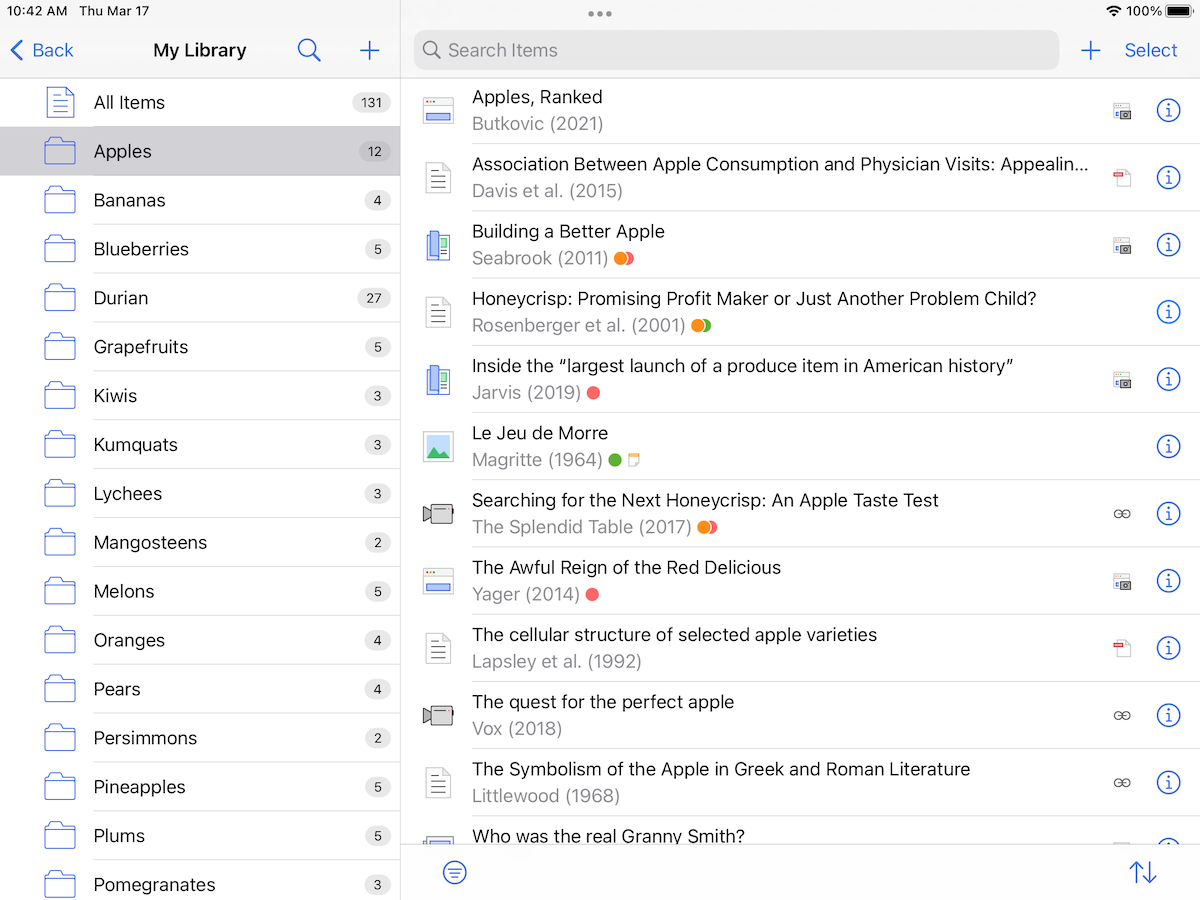Tap the Select button

coord(1151,50)
